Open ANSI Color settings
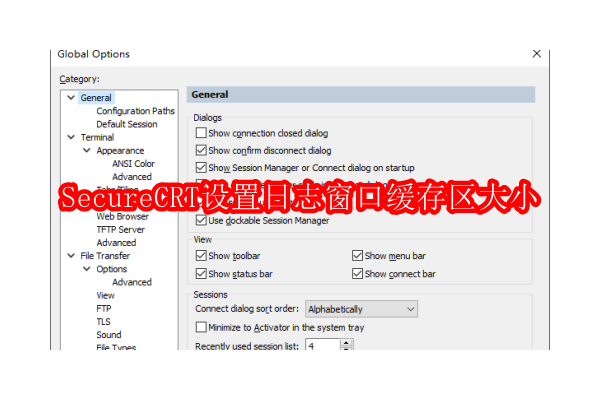The image size is (600, 400). click(133, 163)
